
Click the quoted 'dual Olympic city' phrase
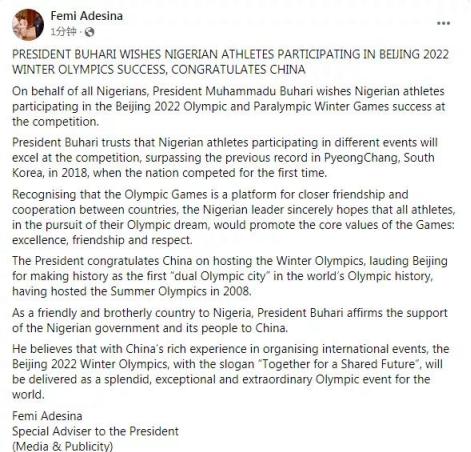tap(219, 276)
